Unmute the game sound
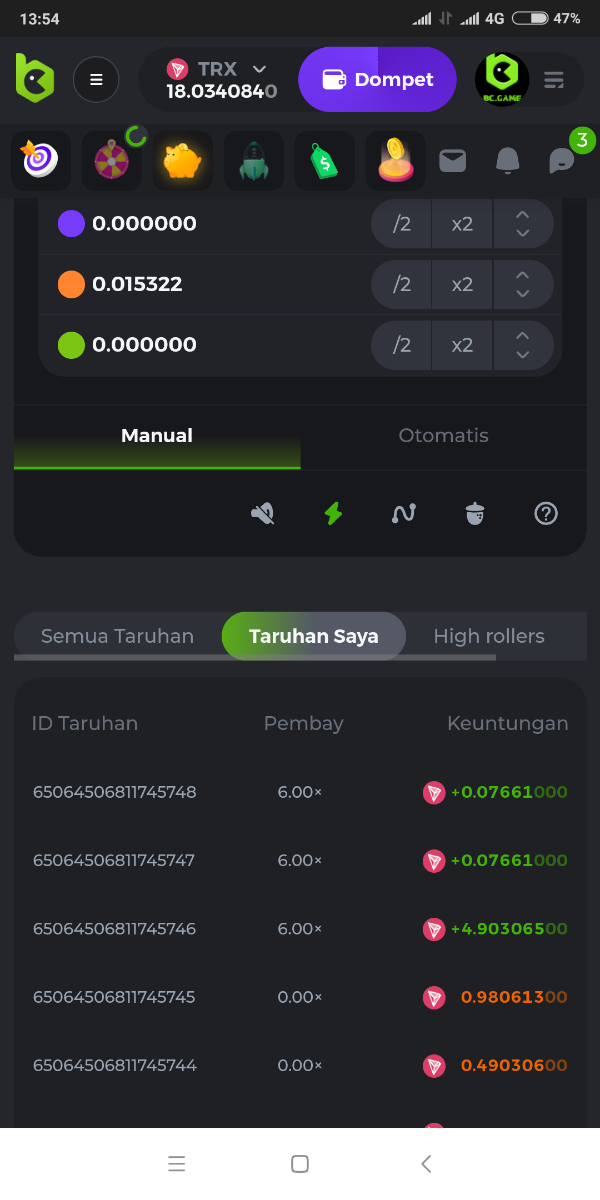 (x=262, y=514)
